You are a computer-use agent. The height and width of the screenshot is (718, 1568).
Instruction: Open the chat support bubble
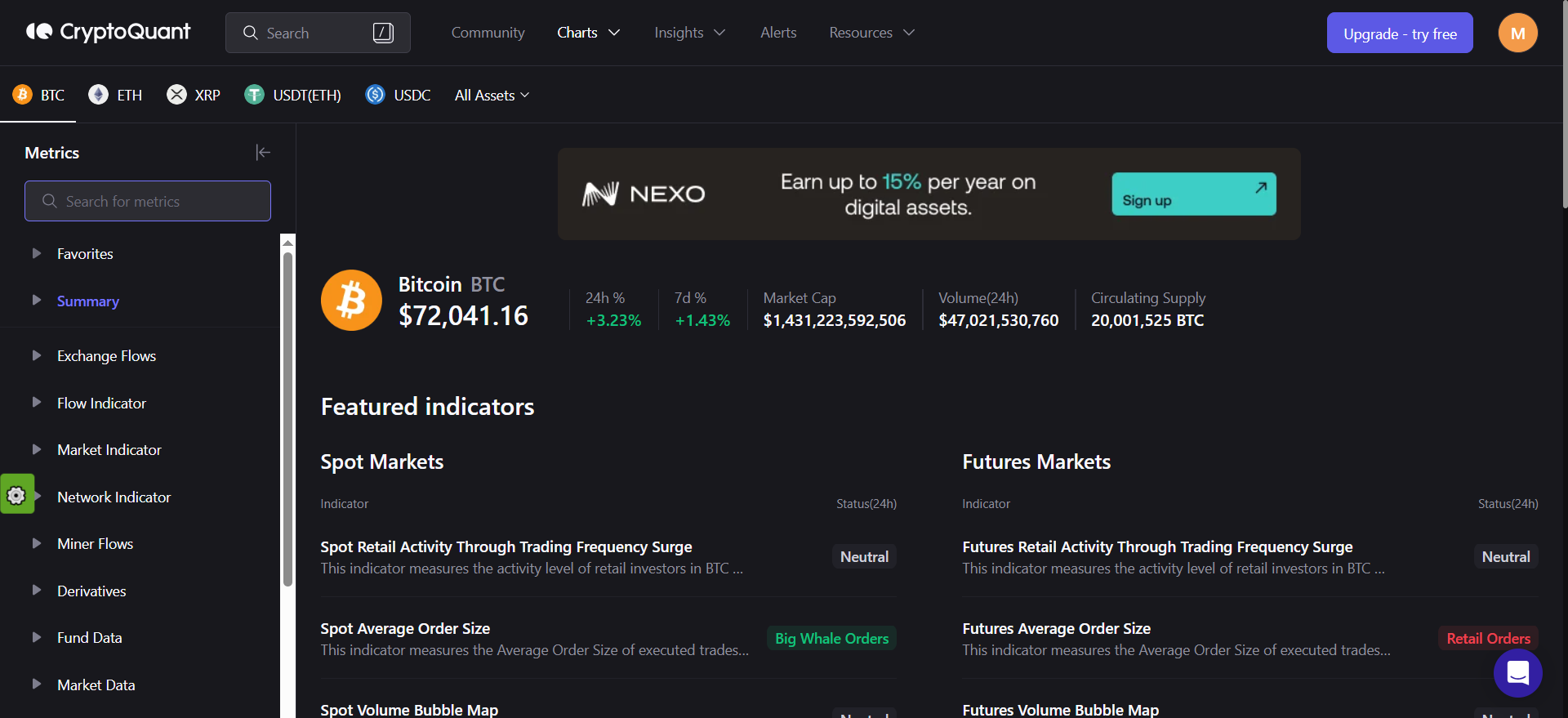click(1517, 673)
